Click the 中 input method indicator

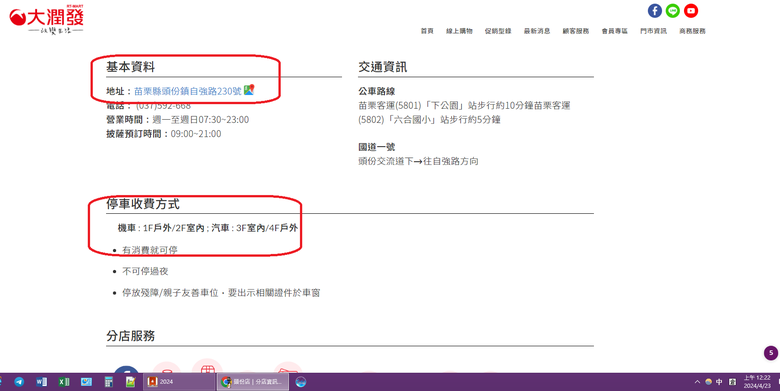(719, 382)
